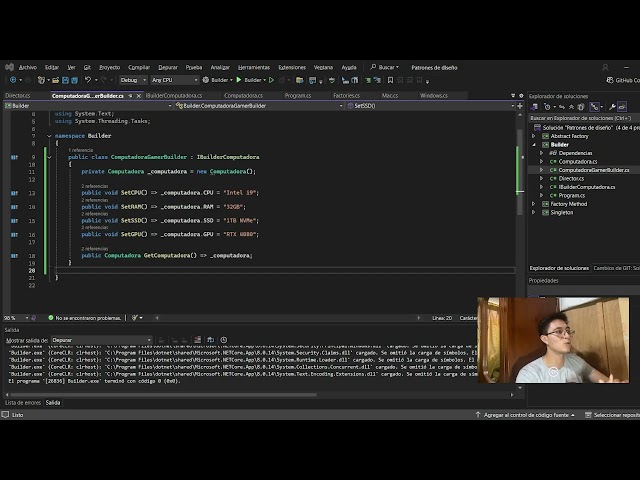Viewport: 640px width, 480px height.
Task: Open the Debug configuration dropdown
Action: click(133, 80)
